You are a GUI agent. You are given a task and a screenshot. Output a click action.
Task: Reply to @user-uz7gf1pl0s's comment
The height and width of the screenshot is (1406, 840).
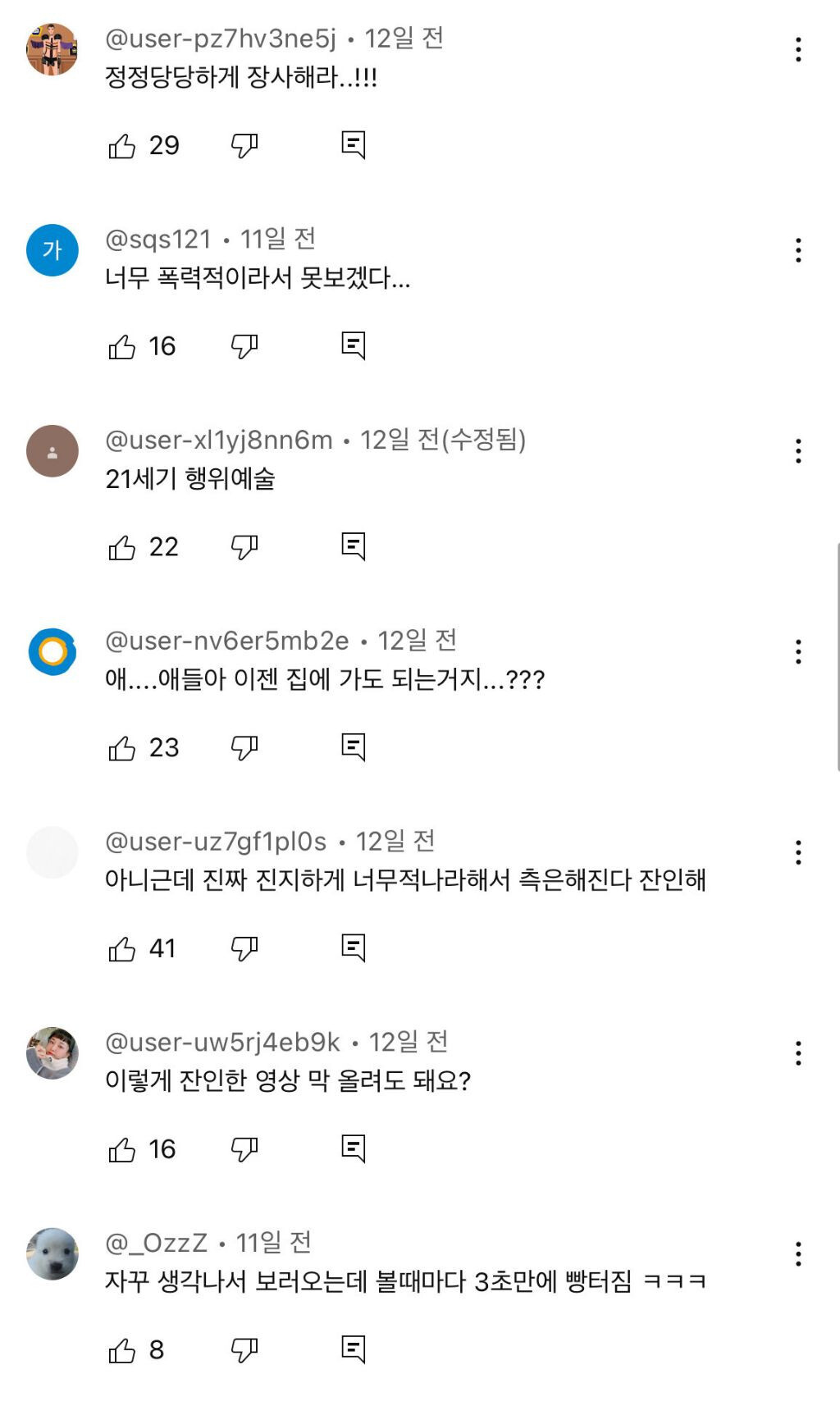[x=353, y=948]
